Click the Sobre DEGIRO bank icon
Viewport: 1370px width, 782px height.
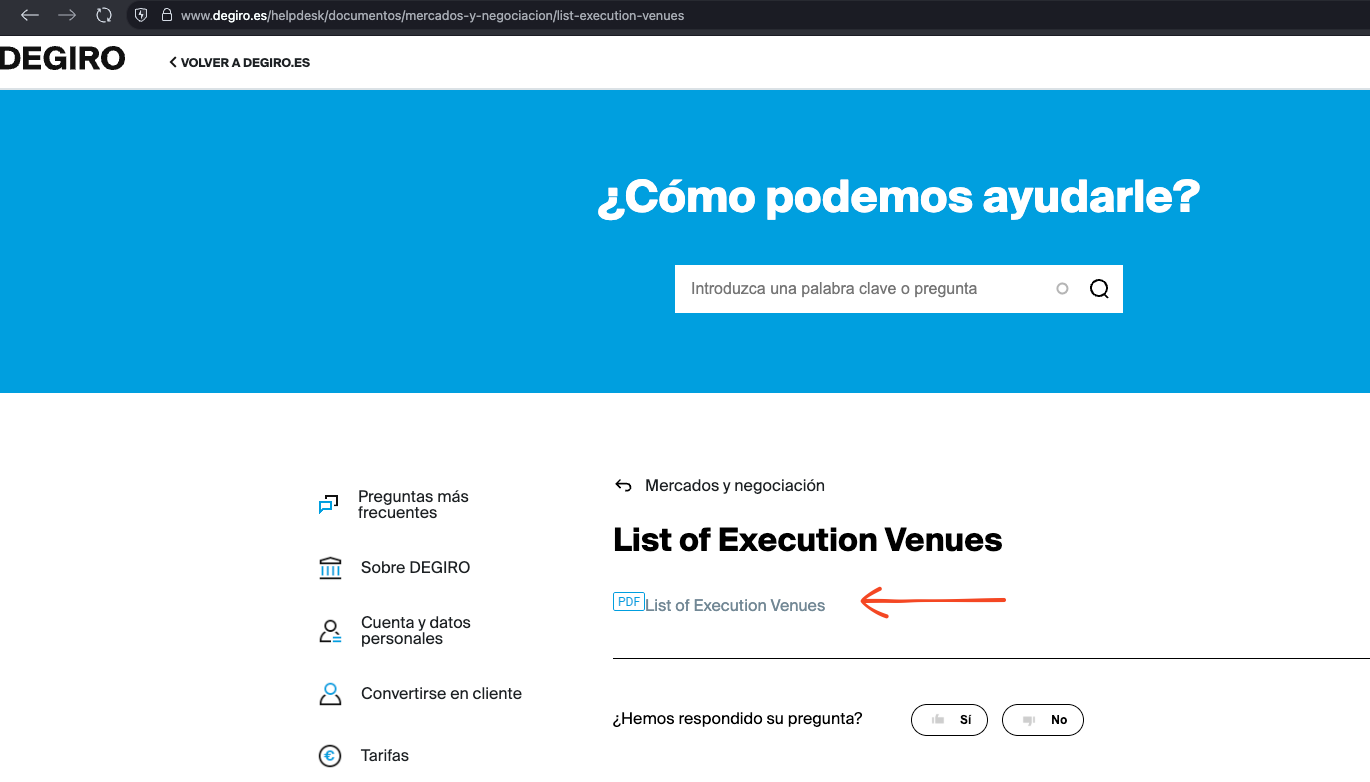pos(330,568)
